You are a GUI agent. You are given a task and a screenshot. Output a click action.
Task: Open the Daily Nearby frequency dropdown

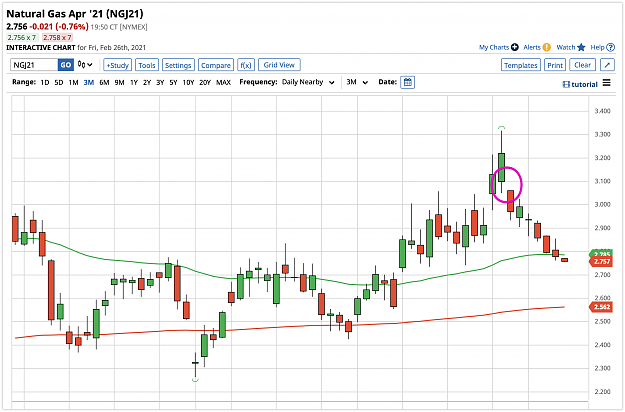point(308,82)
